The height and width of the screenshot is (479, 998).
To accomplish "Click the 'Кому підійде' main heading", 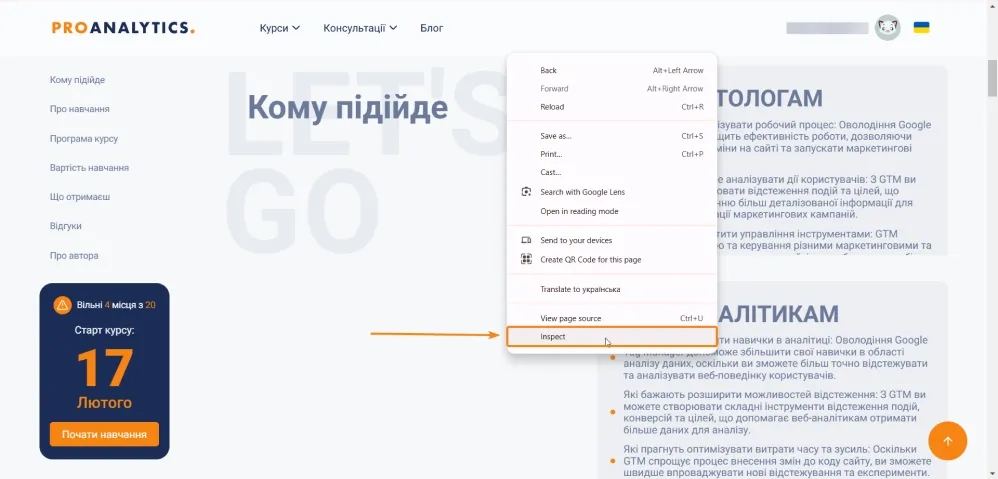I will point(348,108).
